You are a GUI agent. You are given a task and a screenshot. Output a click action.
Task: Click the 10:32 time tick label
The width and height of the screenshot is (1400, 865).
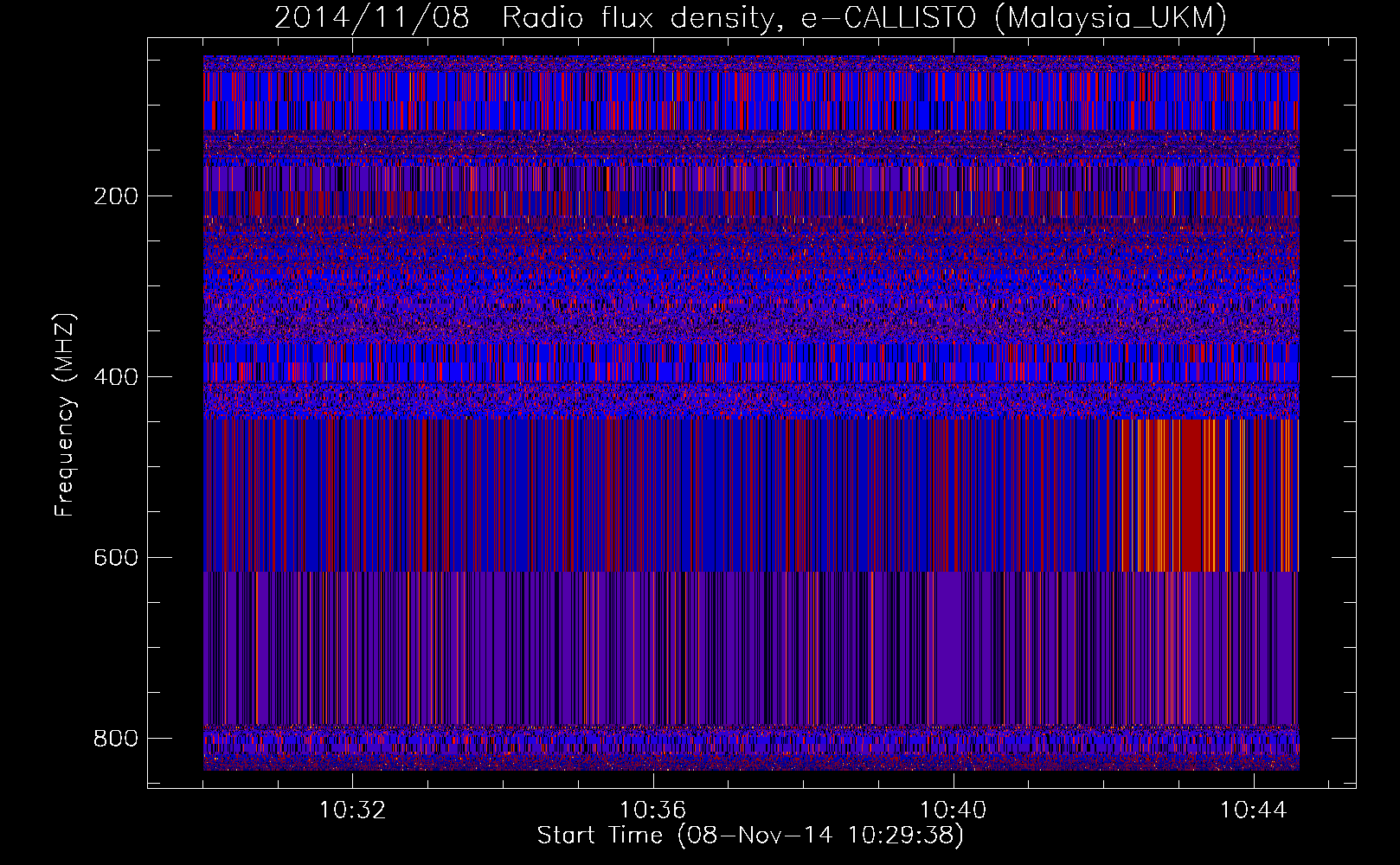click(352, 811)
